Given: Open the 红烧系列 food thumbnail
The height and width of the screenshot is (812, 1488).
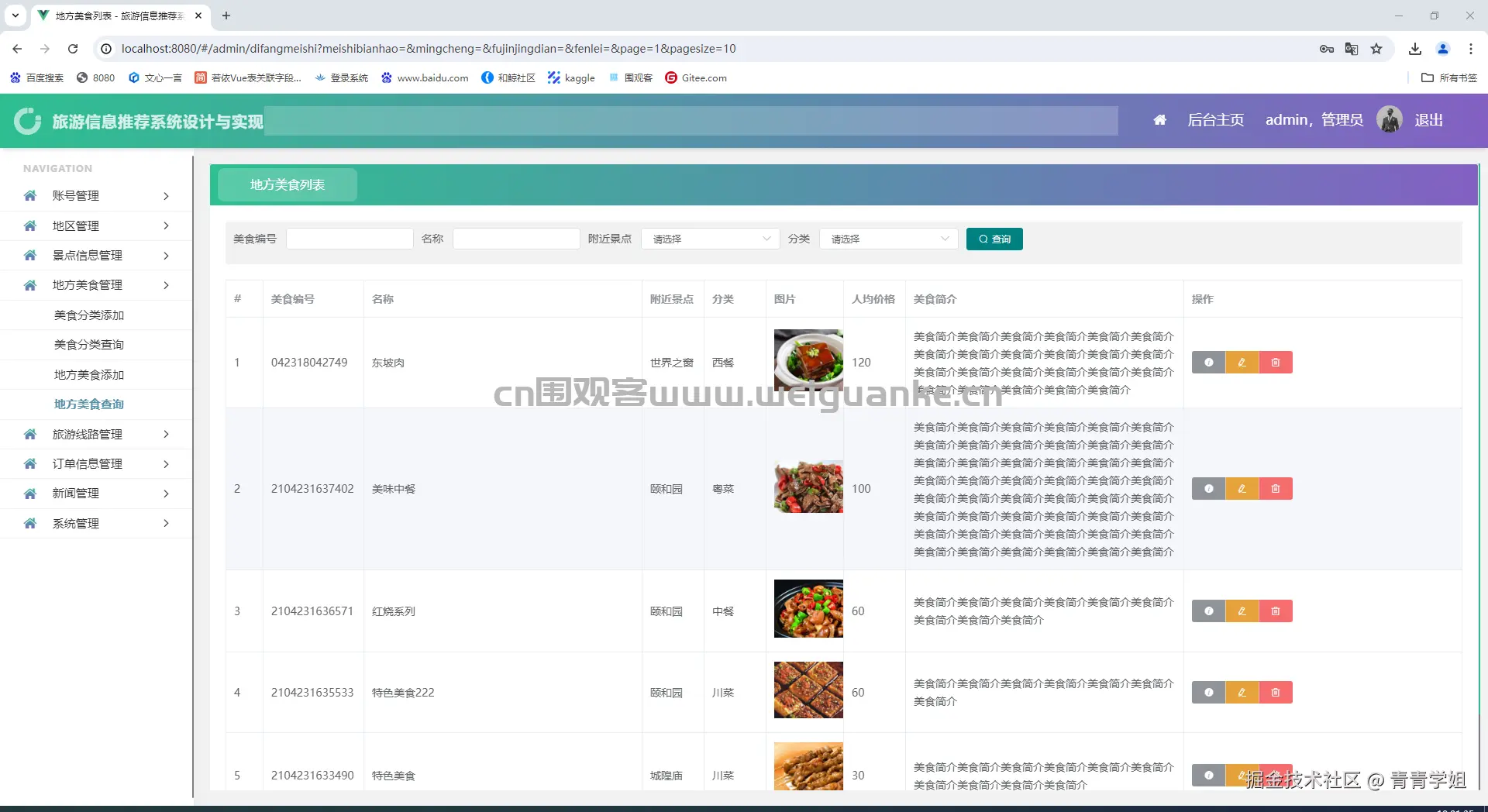Looking at the screenshot, I should pyautogui.click(x=808, y=609).
